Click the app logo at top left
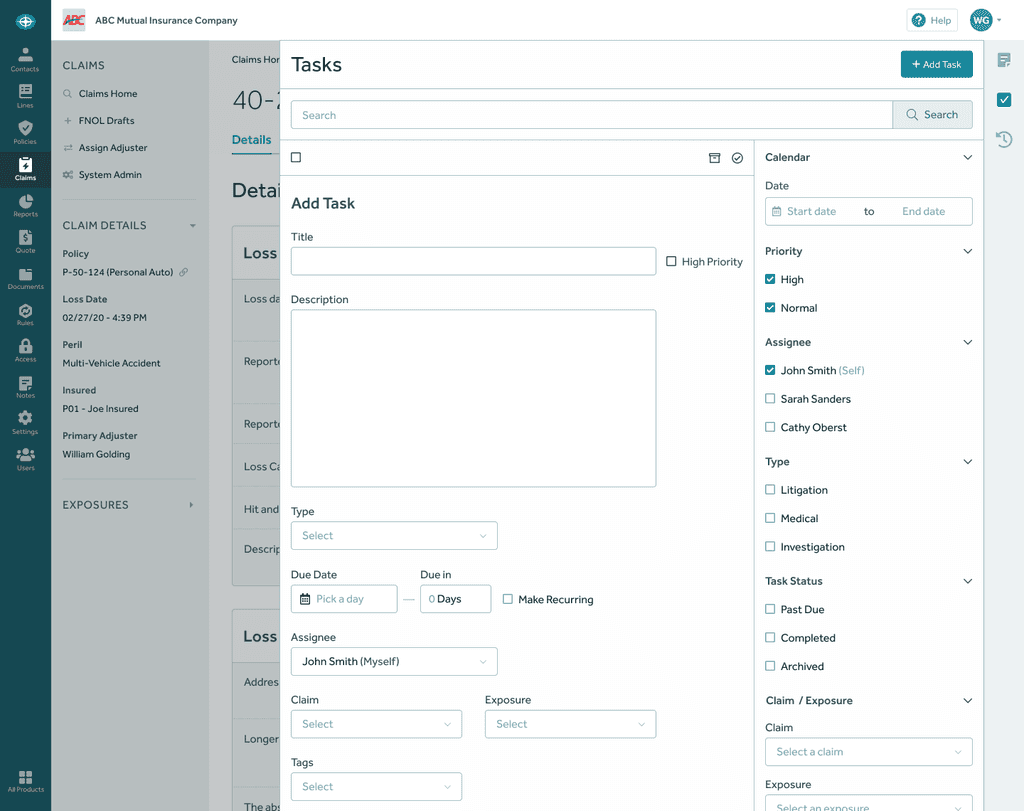Viewport: 1024px width, 811px height. click(x=25, y=22)
